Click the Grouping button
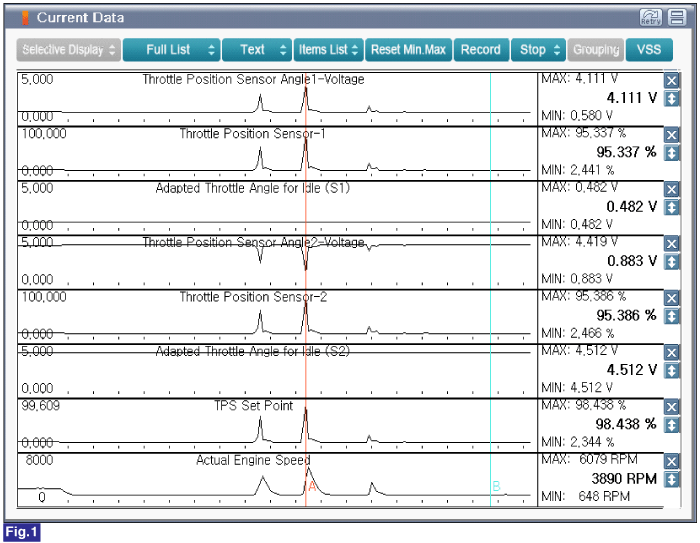Image resolution: width=700 pixels, height=543 pixels. pos(596,50)
